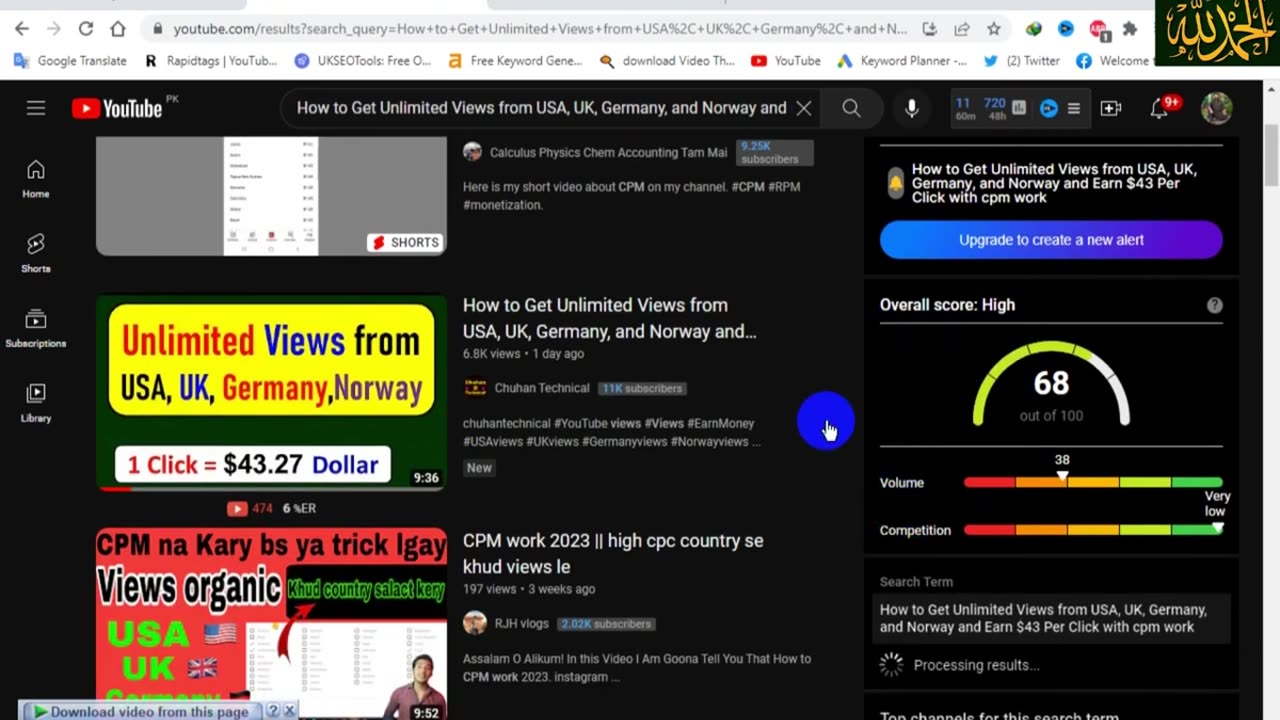Screen dimensions: 1280x720
Task: Open download Video Thumbnail bookmark
Action: (x=667, y=61)
